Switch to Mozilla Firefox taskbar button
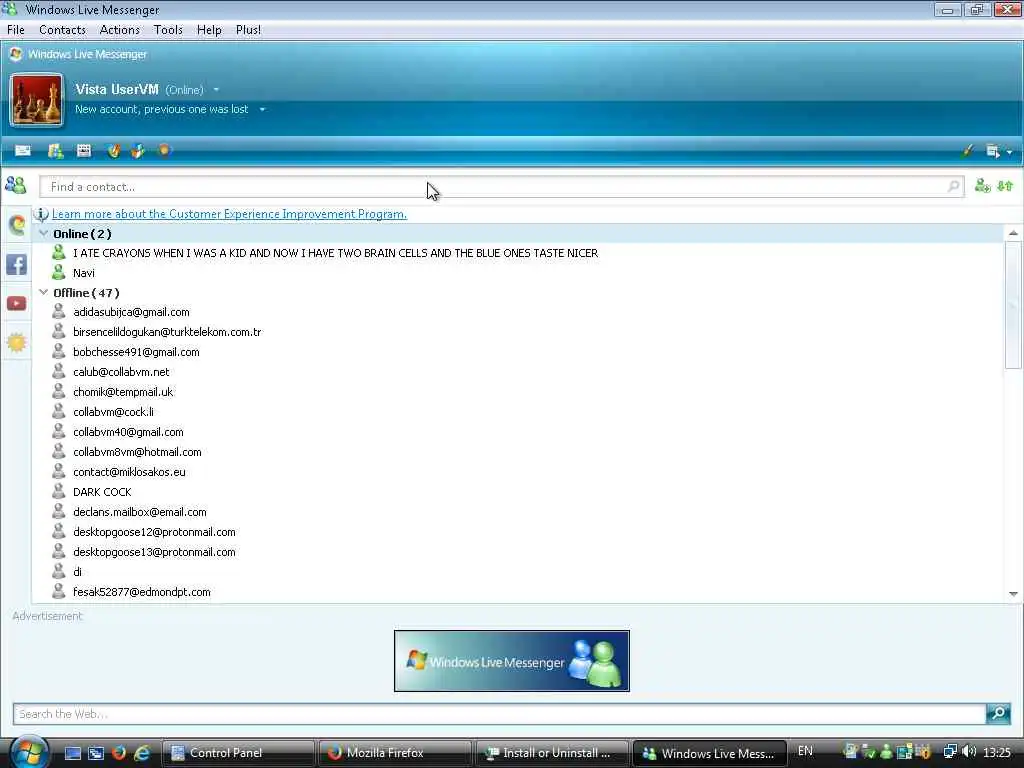Viewport: 1024px width, 768px height. (x=394, y=753)
